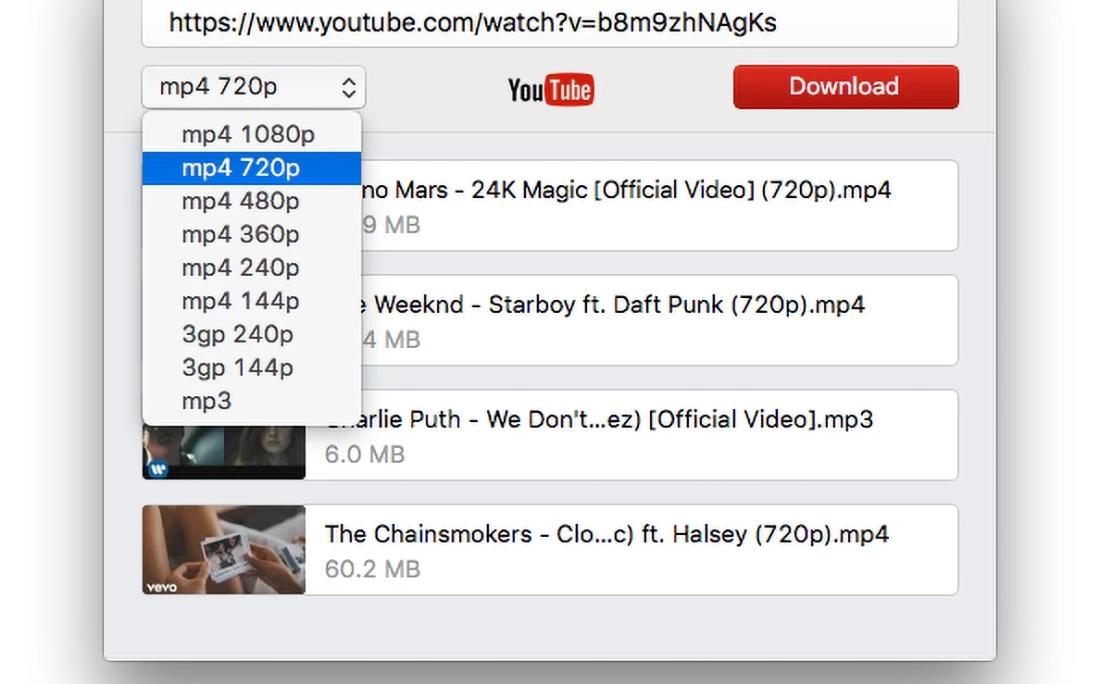Choose 3gp 144p from the dropdown
Screen dimensions: 1100x684
click(238, 368)
